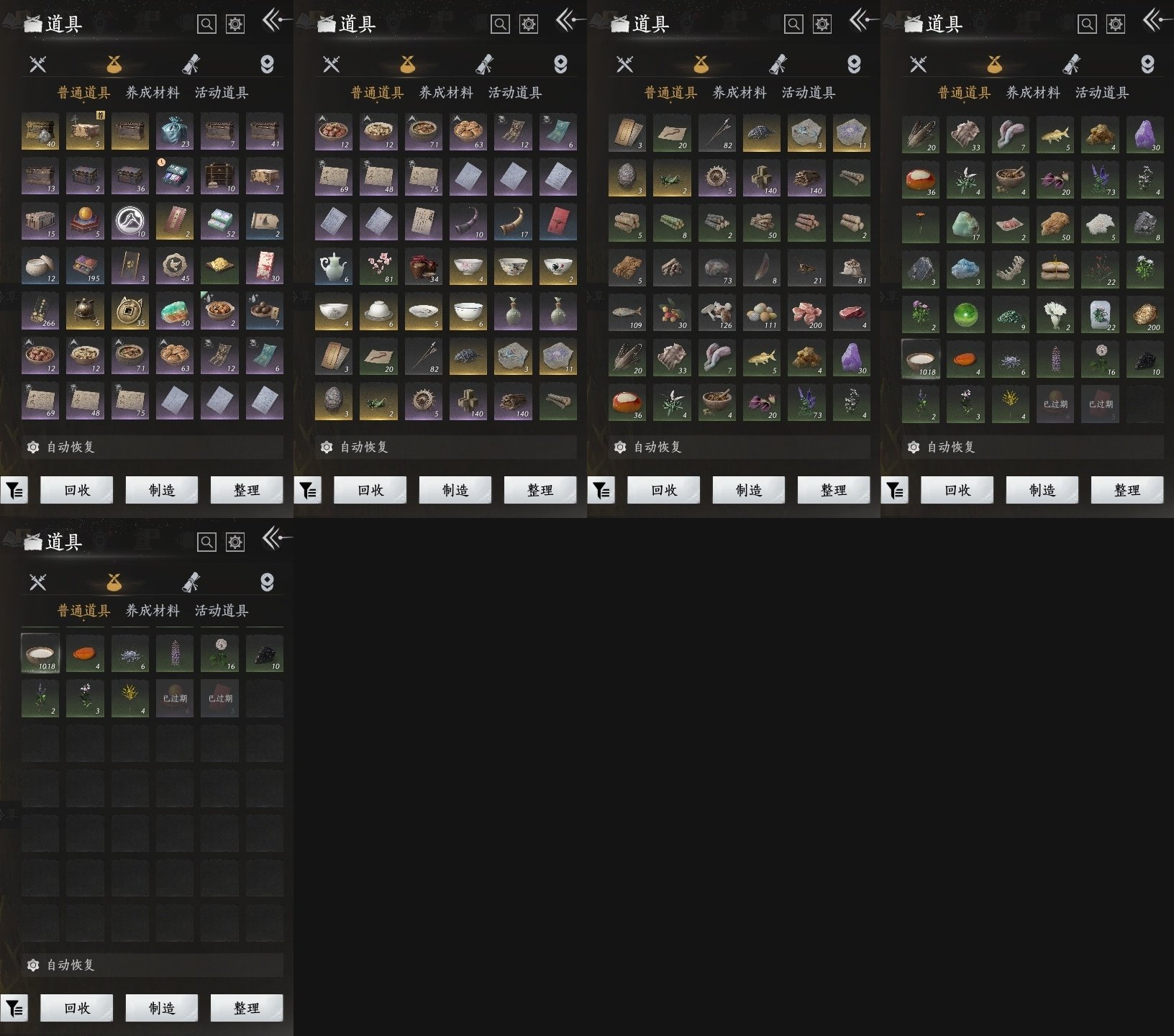Select the pink blossom branch stack of 81
1174x1036 pixels.
point(378,267)
